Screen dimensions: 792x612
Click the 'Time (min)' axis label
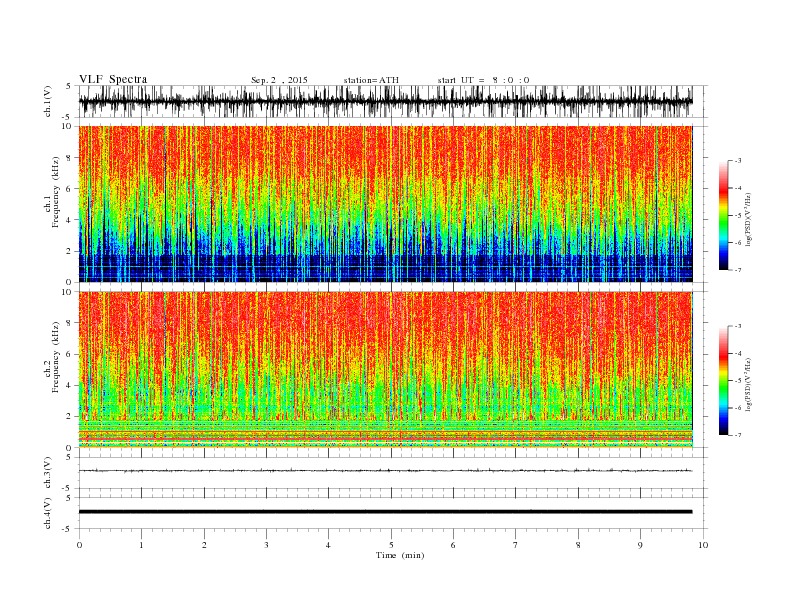(x=400, y=555)
